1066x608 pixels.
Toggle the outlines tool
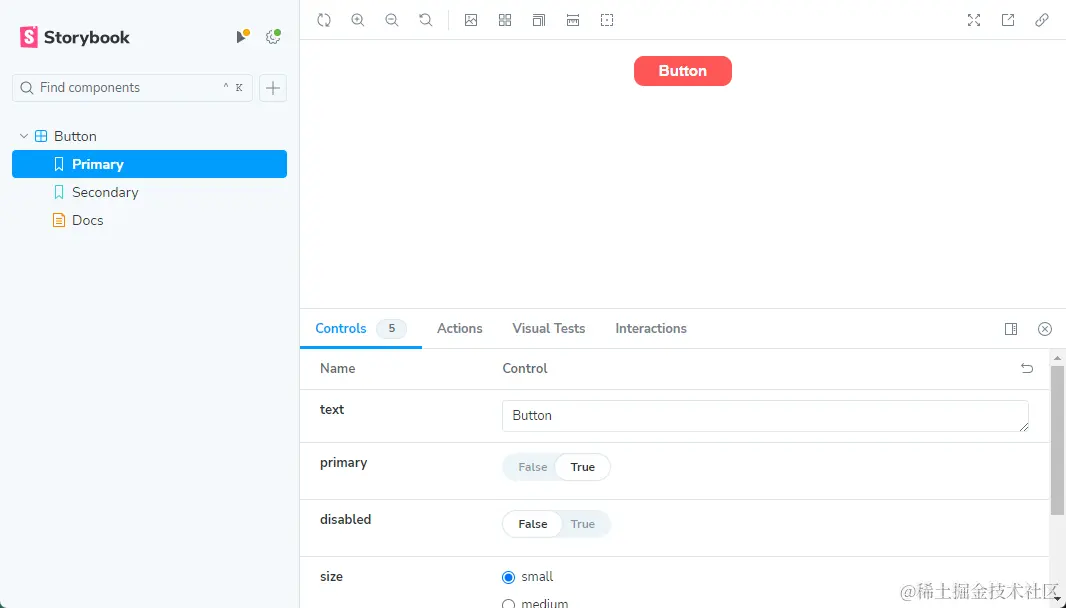pos(607,20)
